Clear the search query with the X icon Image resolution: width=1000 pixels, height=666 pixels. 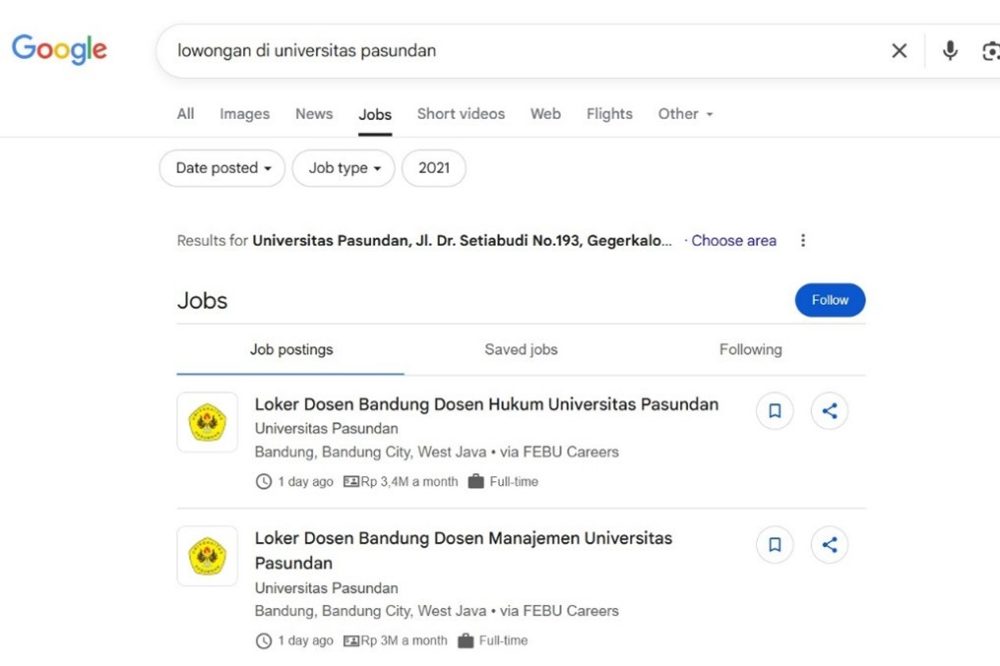[x=898, y=50]
